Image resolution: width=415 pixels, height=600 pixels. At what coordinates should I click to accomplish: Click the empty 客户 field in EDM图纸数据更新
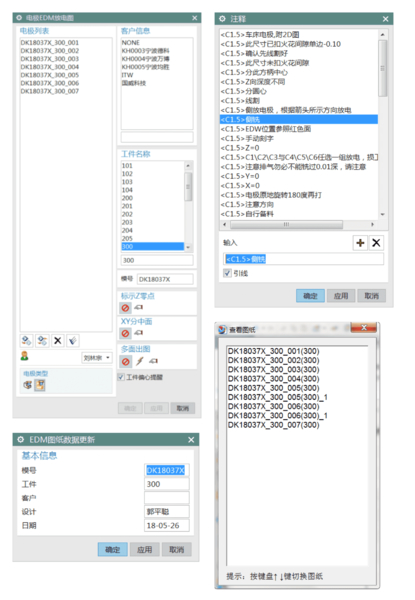pos(167,498)
